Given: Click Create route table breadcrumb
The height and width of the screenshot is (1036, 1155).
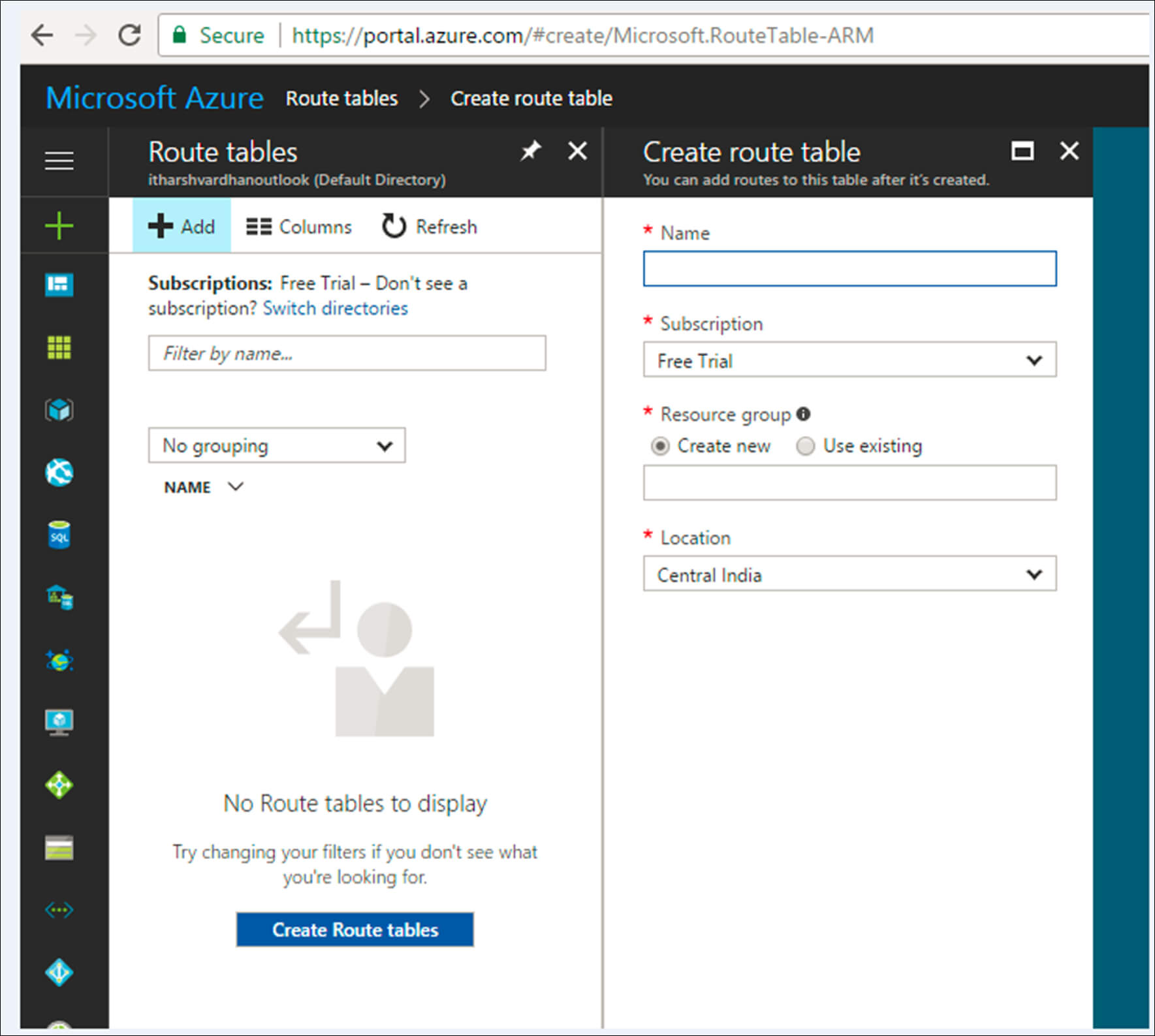Looking at the screenshot, I should tap(531, 98).
